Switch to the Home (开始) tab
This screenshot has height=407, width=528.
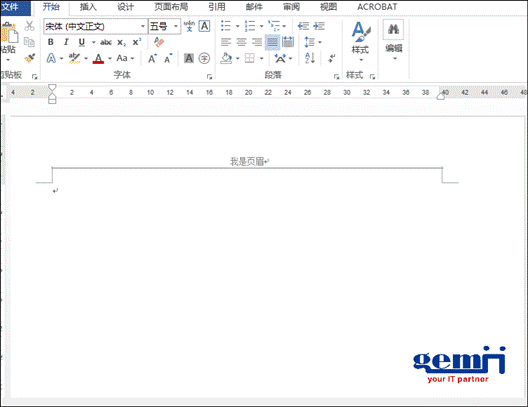[51, 7]
